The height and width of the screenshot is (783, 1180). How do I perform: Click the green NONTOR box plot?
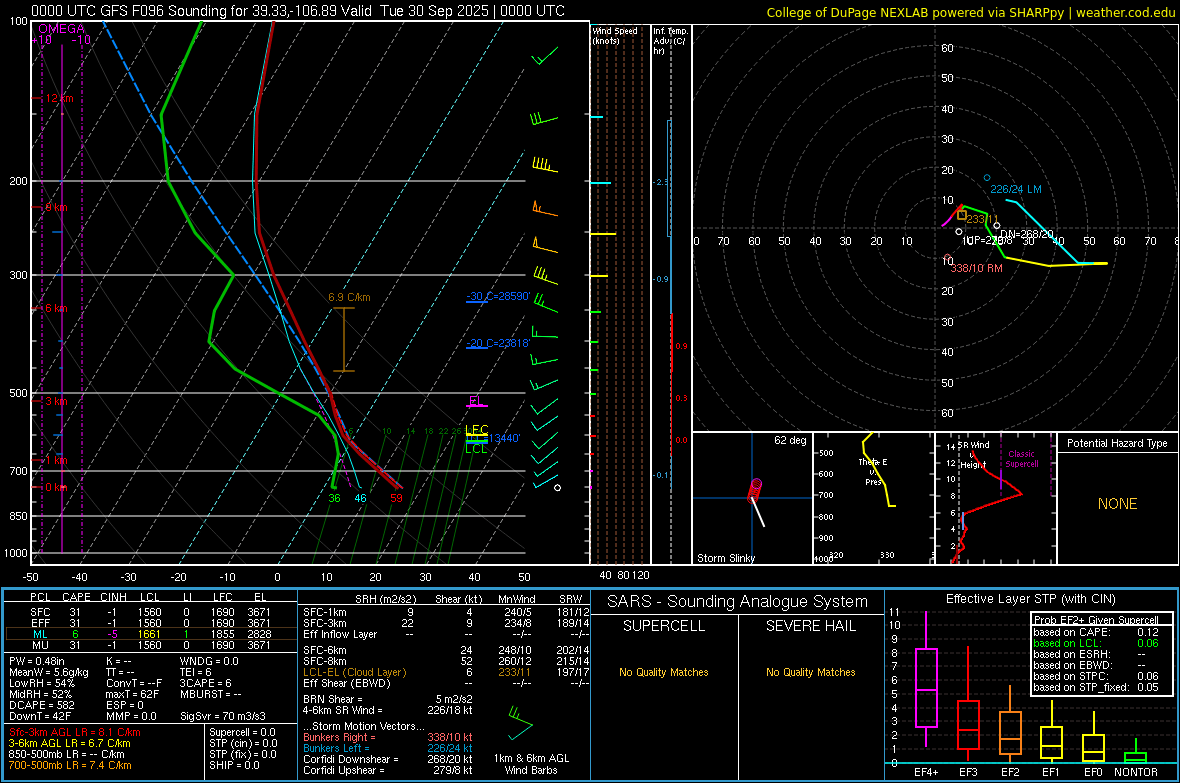point(1136,751)
